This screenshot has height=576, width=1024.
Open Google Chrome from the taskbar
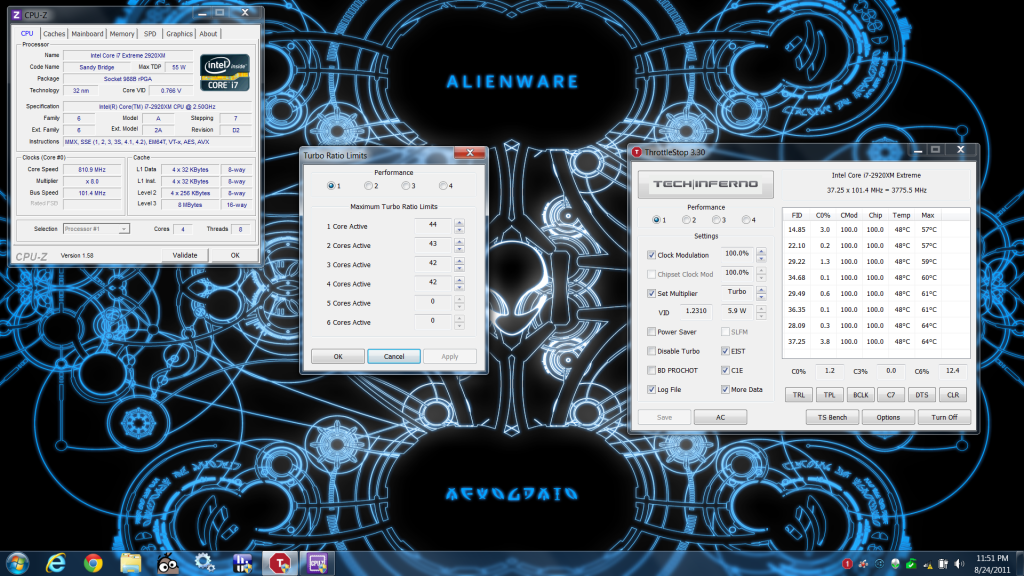[x=93, y=563]
